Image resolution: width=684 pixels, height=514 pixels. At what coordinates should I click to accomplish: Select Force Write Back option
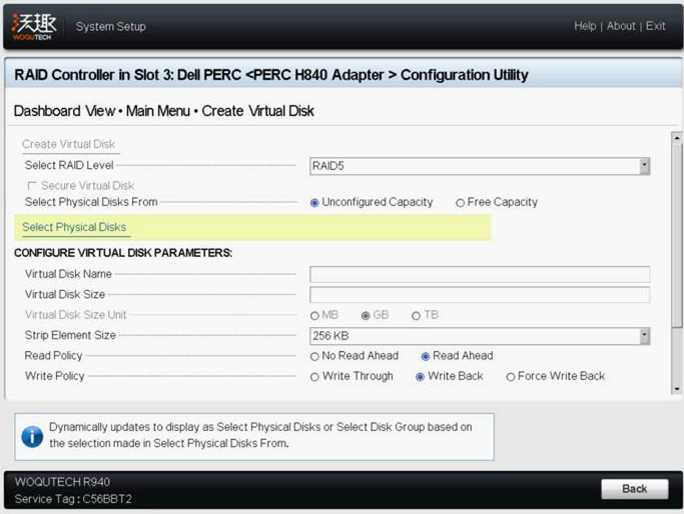tap(510, 377)
